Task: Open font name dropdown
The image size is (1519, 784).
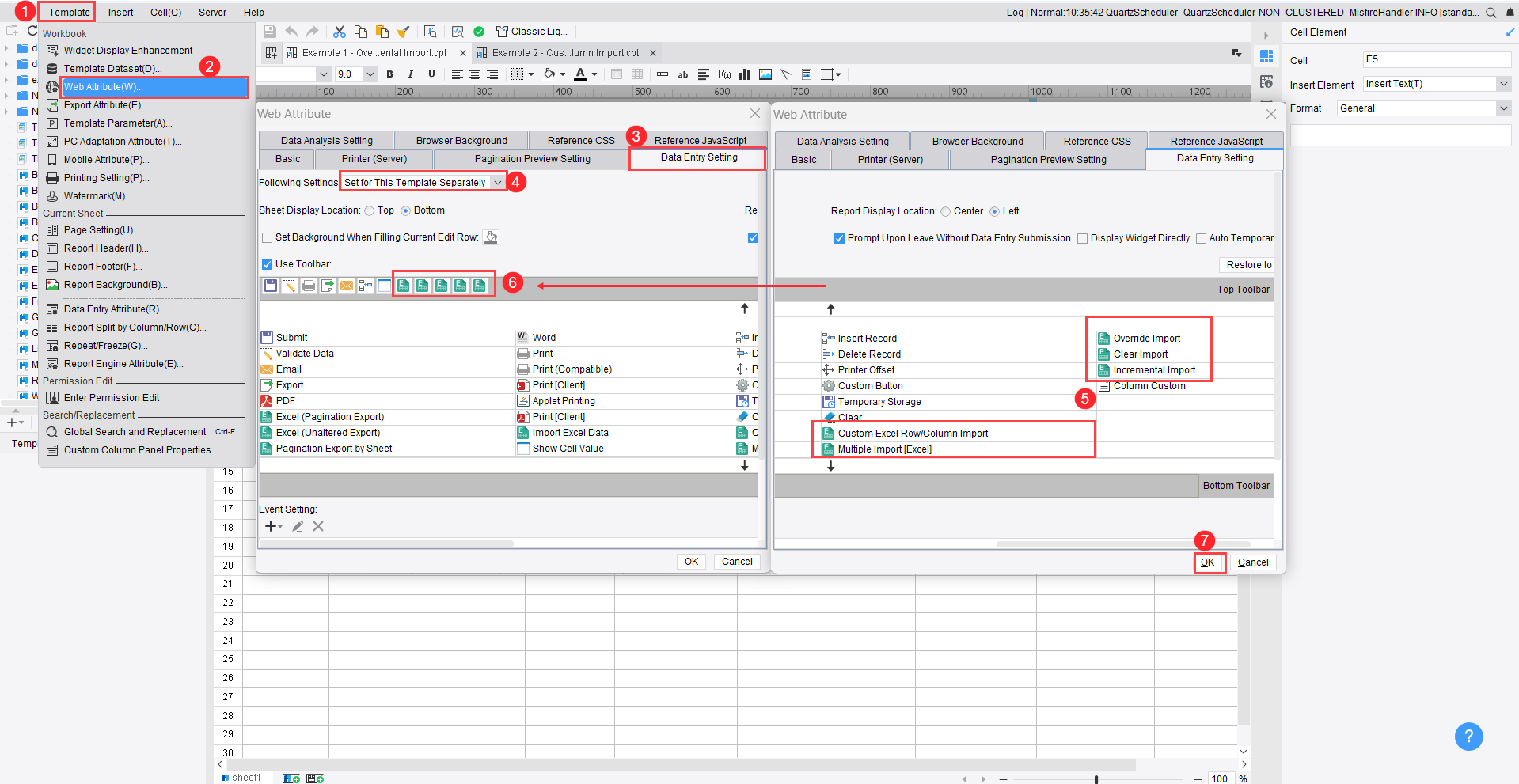Action: [323, 74]
